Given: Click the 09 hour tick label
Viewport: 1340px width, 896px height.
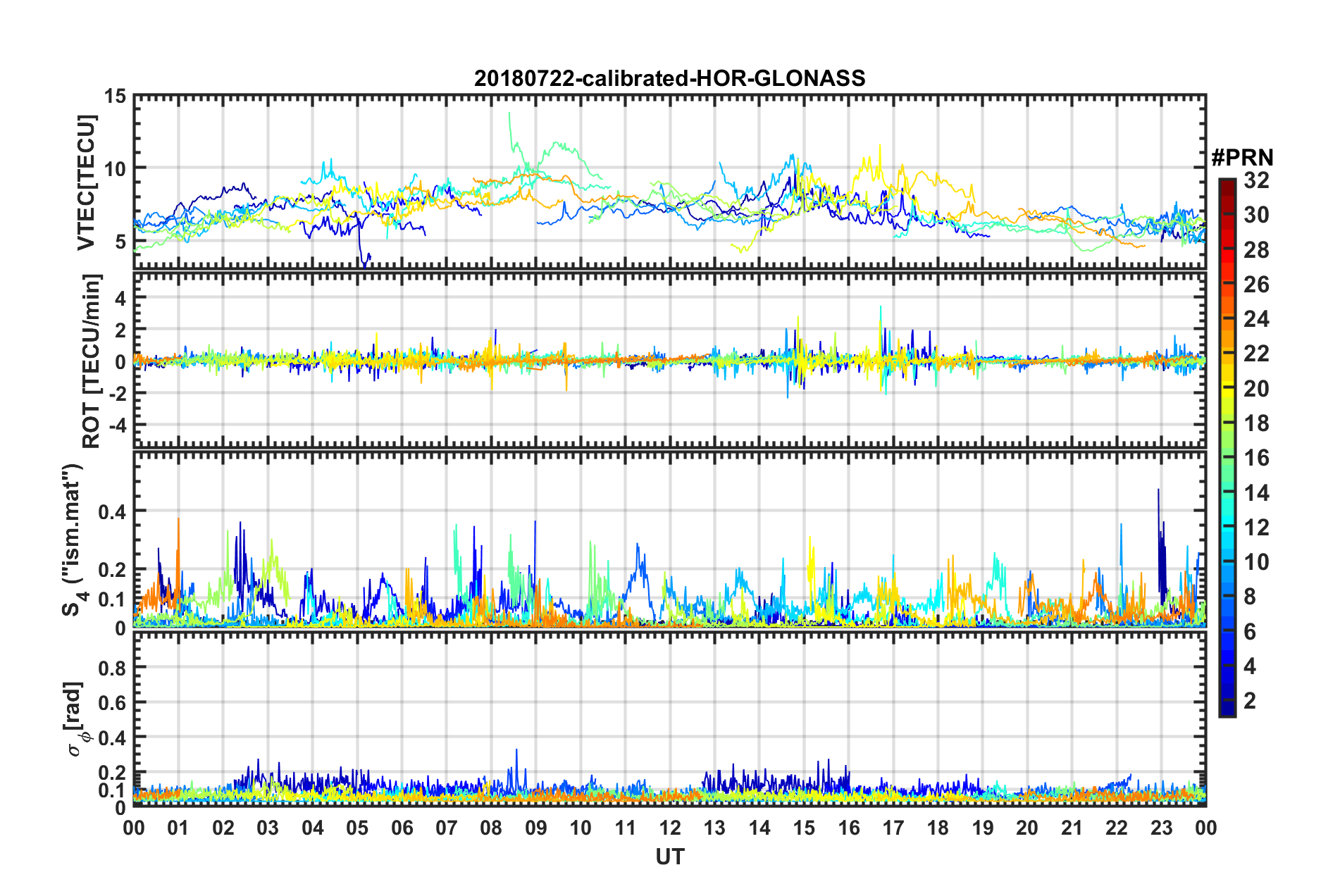Looking at the screenshot, I should pyautogui.click(x=536, y=828).
